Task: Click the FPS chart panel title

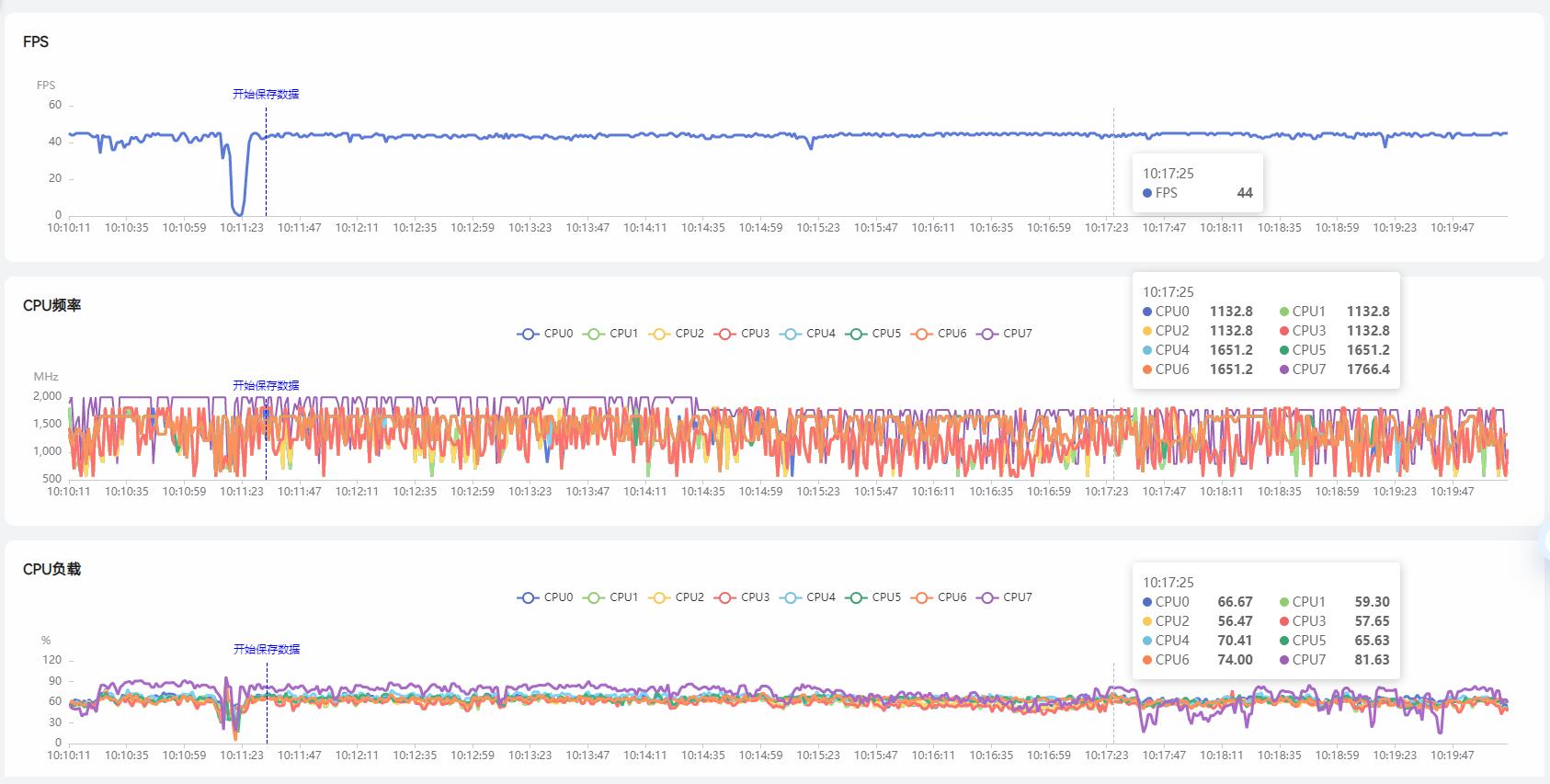Action: pos(36,41)
